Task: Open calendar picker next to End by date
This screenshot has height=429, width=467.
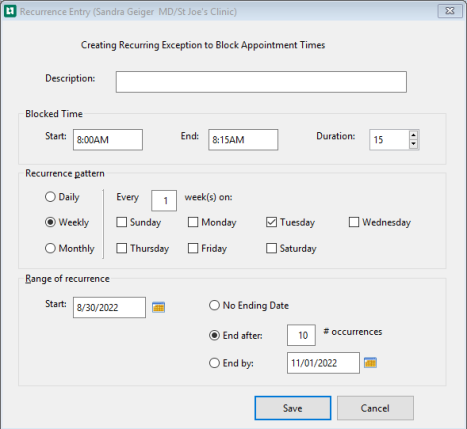Action: click(370, 362)
